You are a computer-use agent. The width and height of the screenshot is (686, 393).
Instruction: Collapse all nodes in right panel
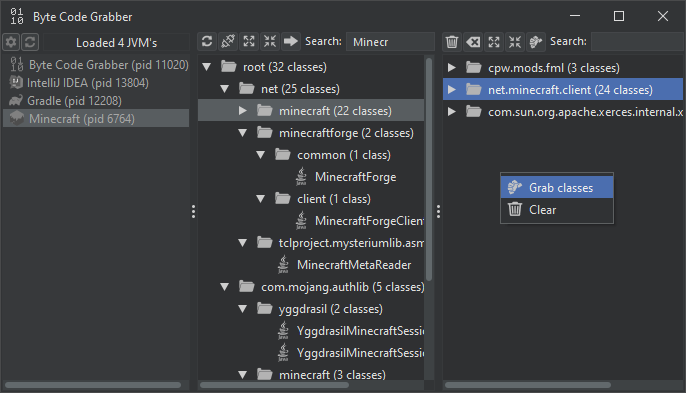point(515,42)
